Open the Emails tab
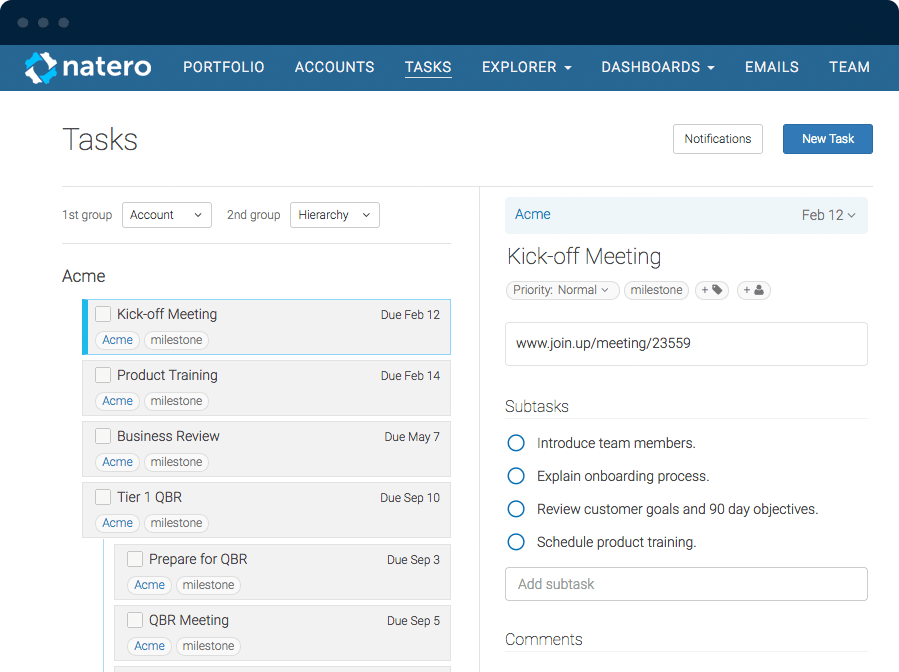The image size is (899, 672). point(772,67)
